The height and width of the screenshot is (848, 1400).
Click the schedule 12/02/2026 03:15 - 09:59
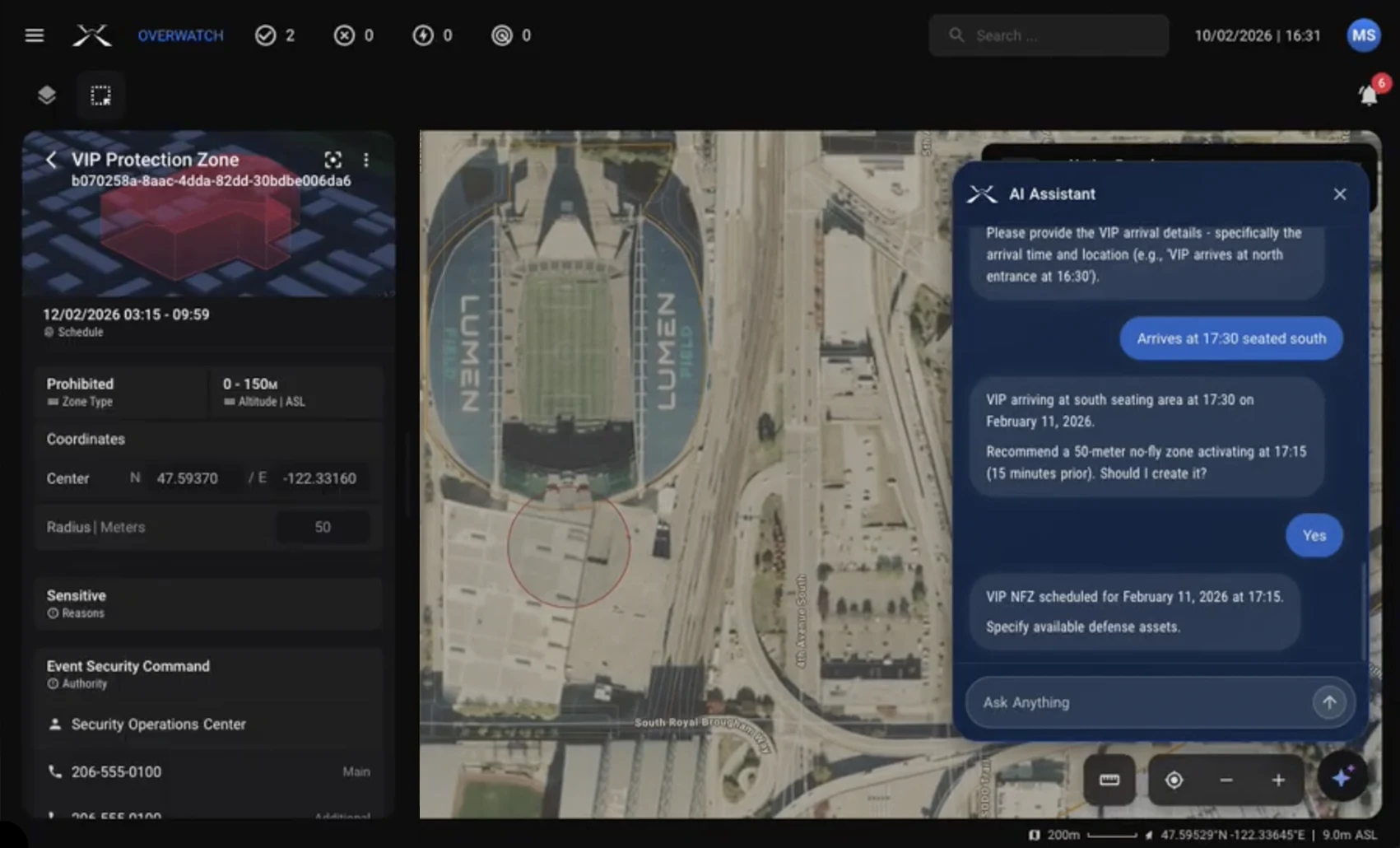tap(126, 315)
